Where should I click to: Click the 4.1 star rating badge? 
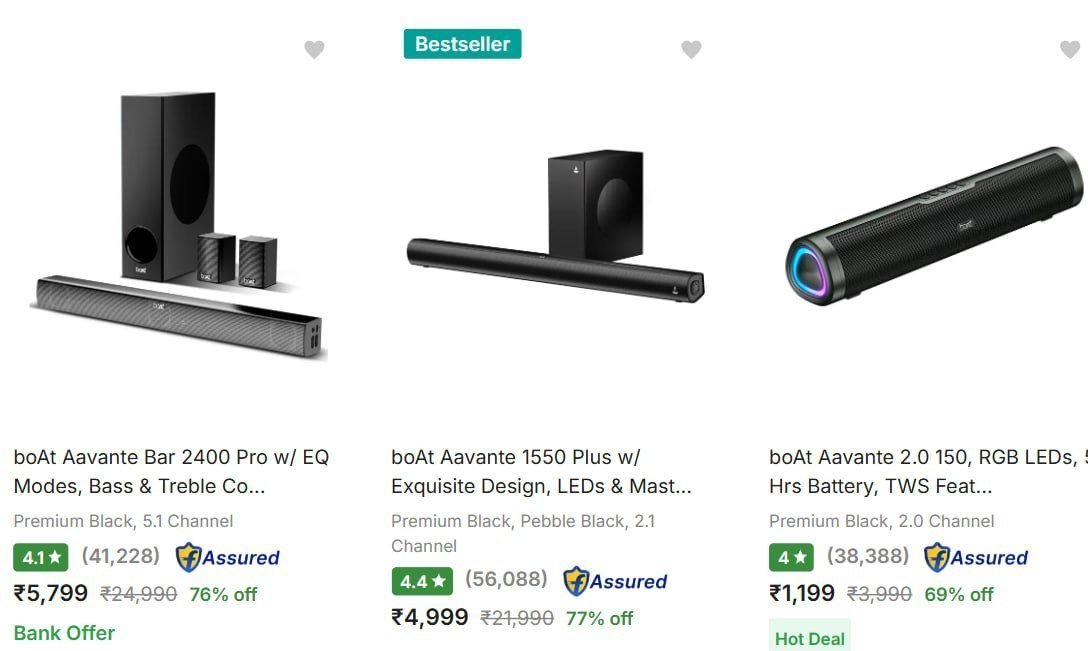tap(41, 557)
